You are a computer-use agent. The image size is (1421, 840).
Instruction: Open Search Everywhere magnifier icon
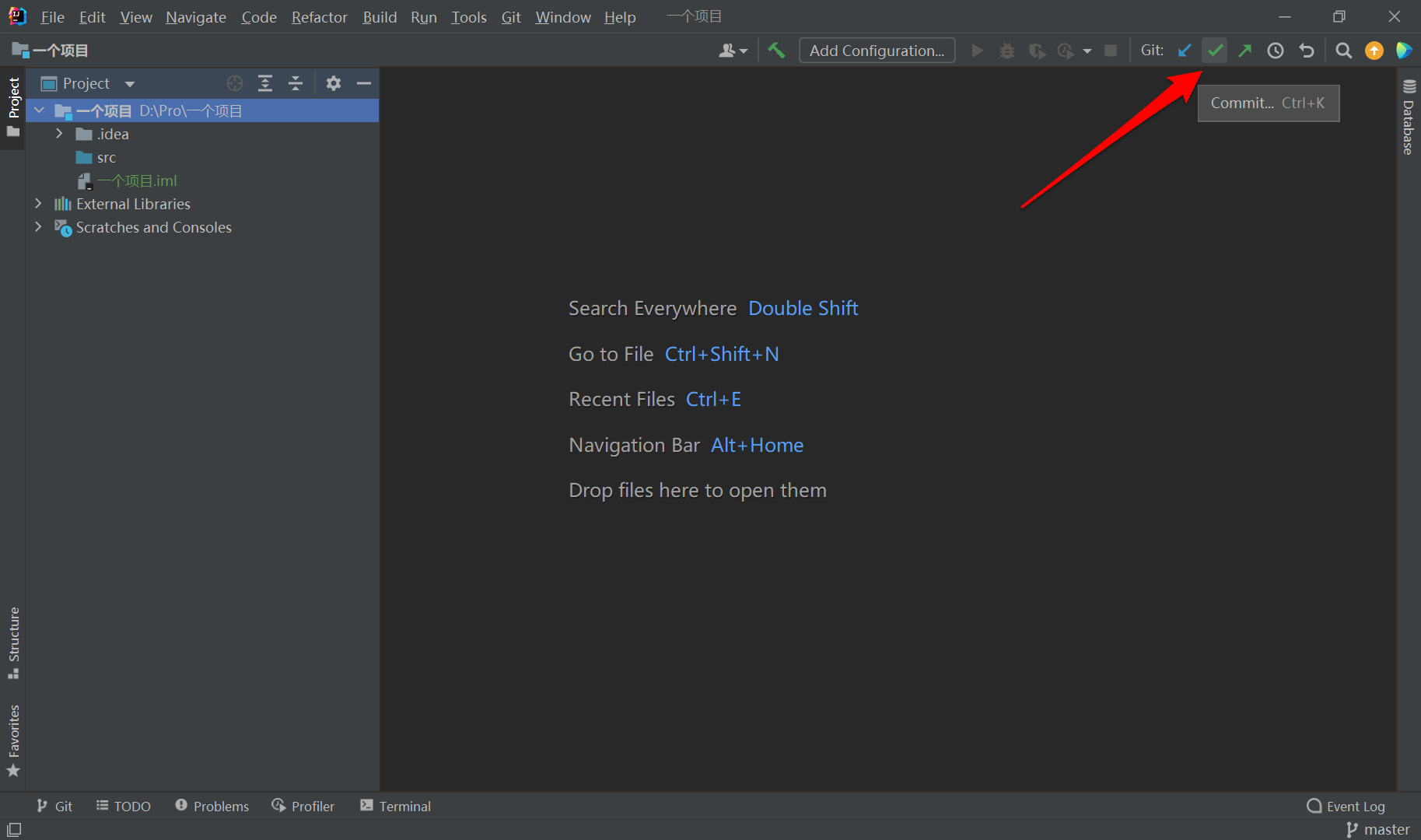point(1343,51)
